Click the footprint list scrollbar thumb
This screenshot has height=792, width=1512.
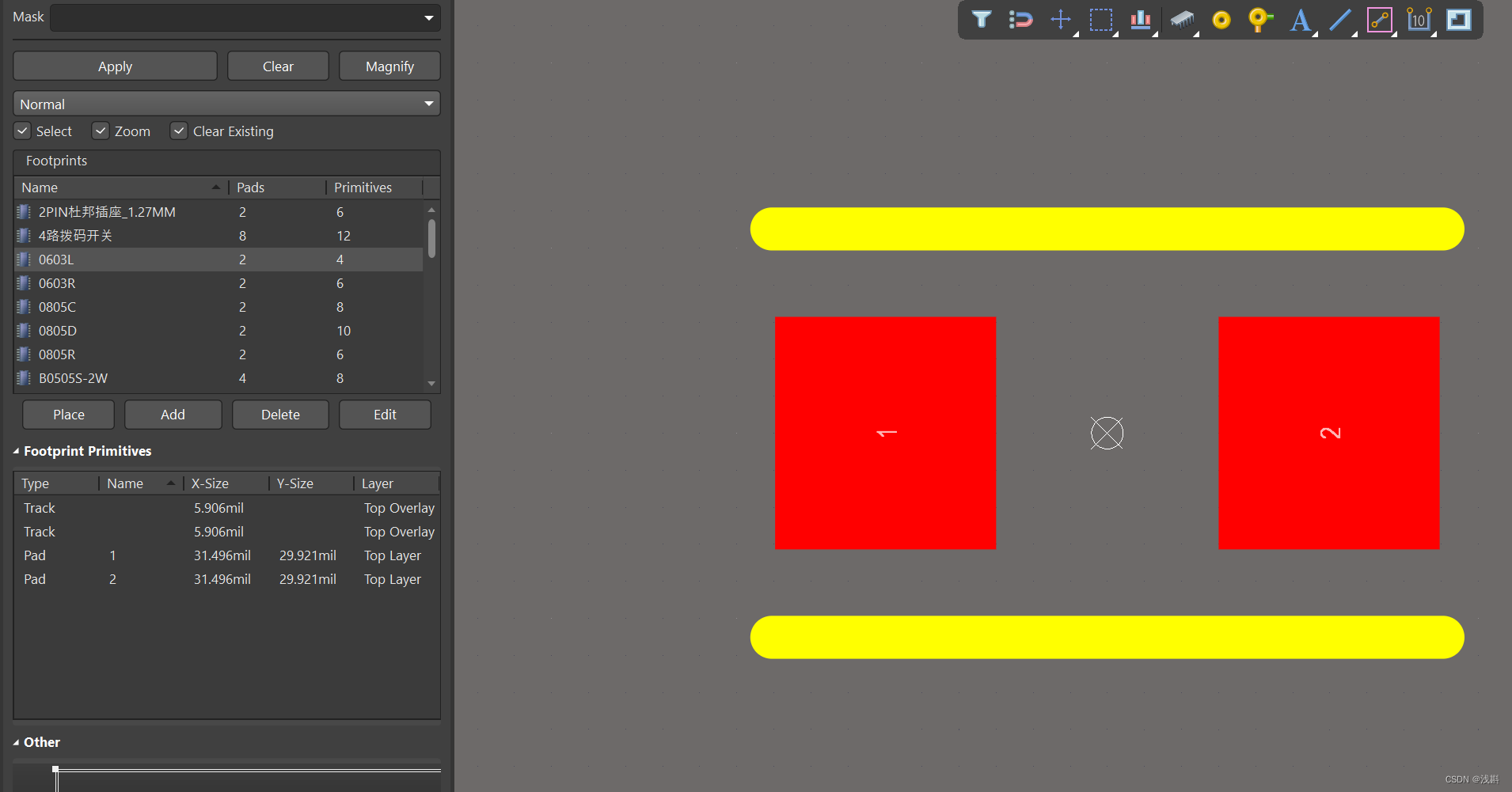click(431, 238)
